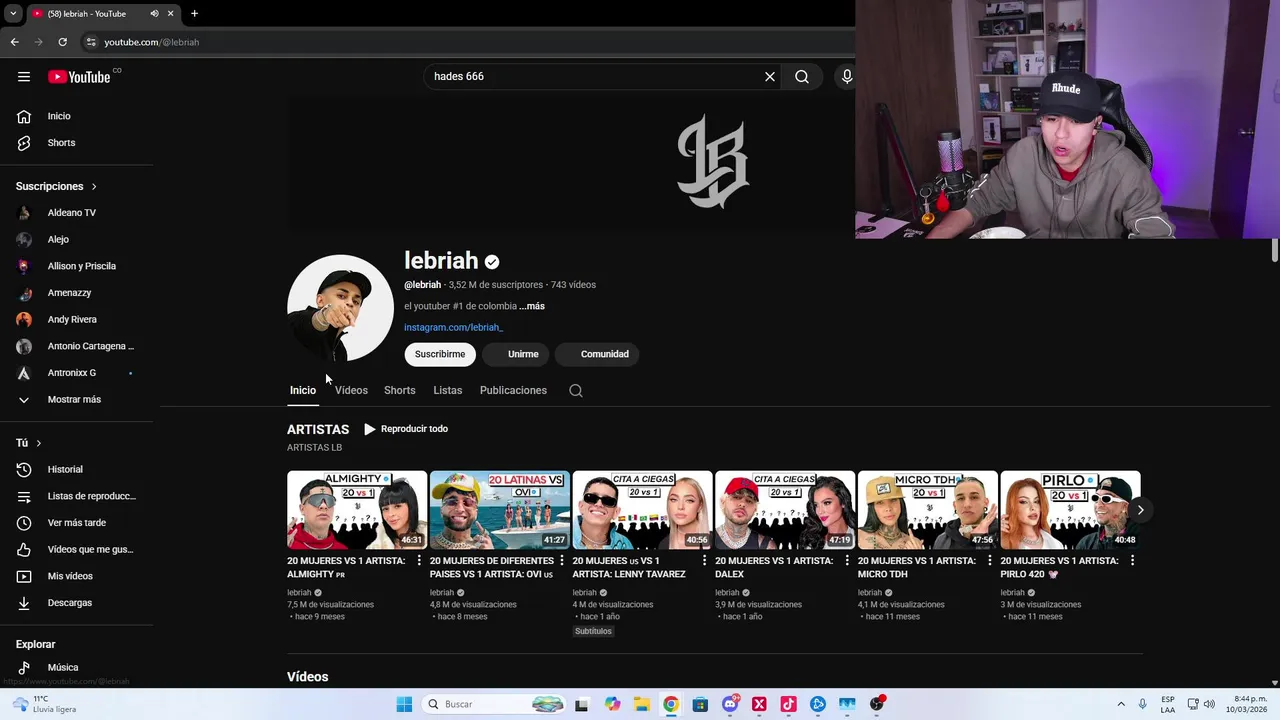Switch to Videos tab
This screenshot has height=720, width=1280.
[351, 391]
